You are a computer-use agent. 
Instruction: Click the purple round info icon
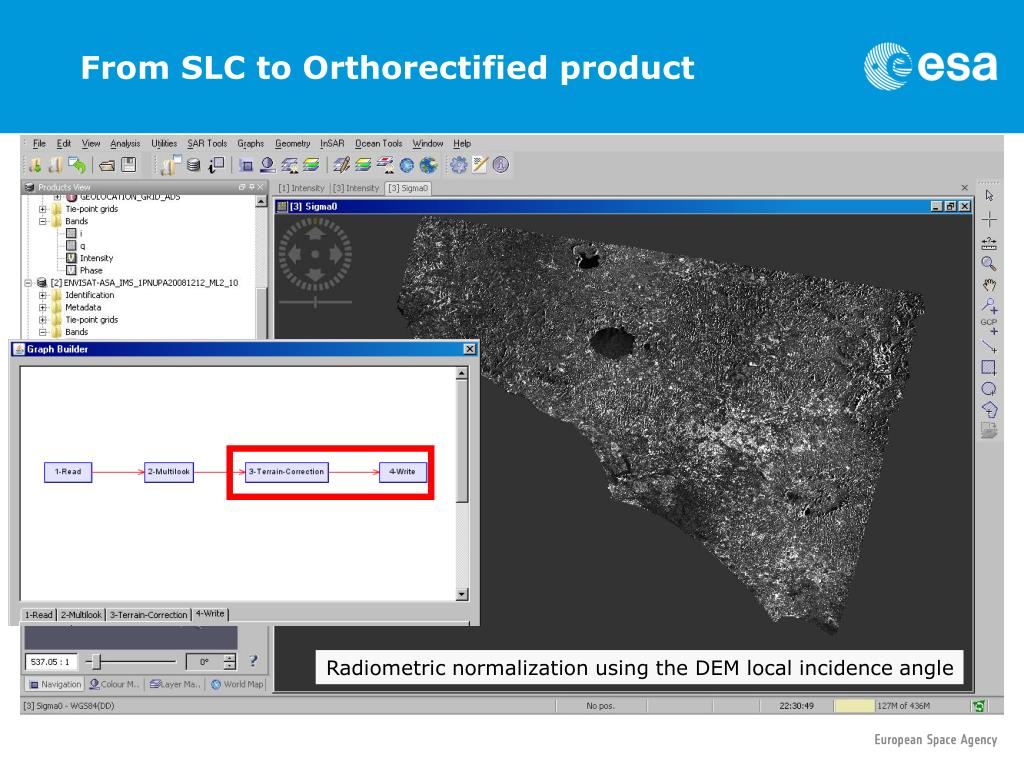501,165
